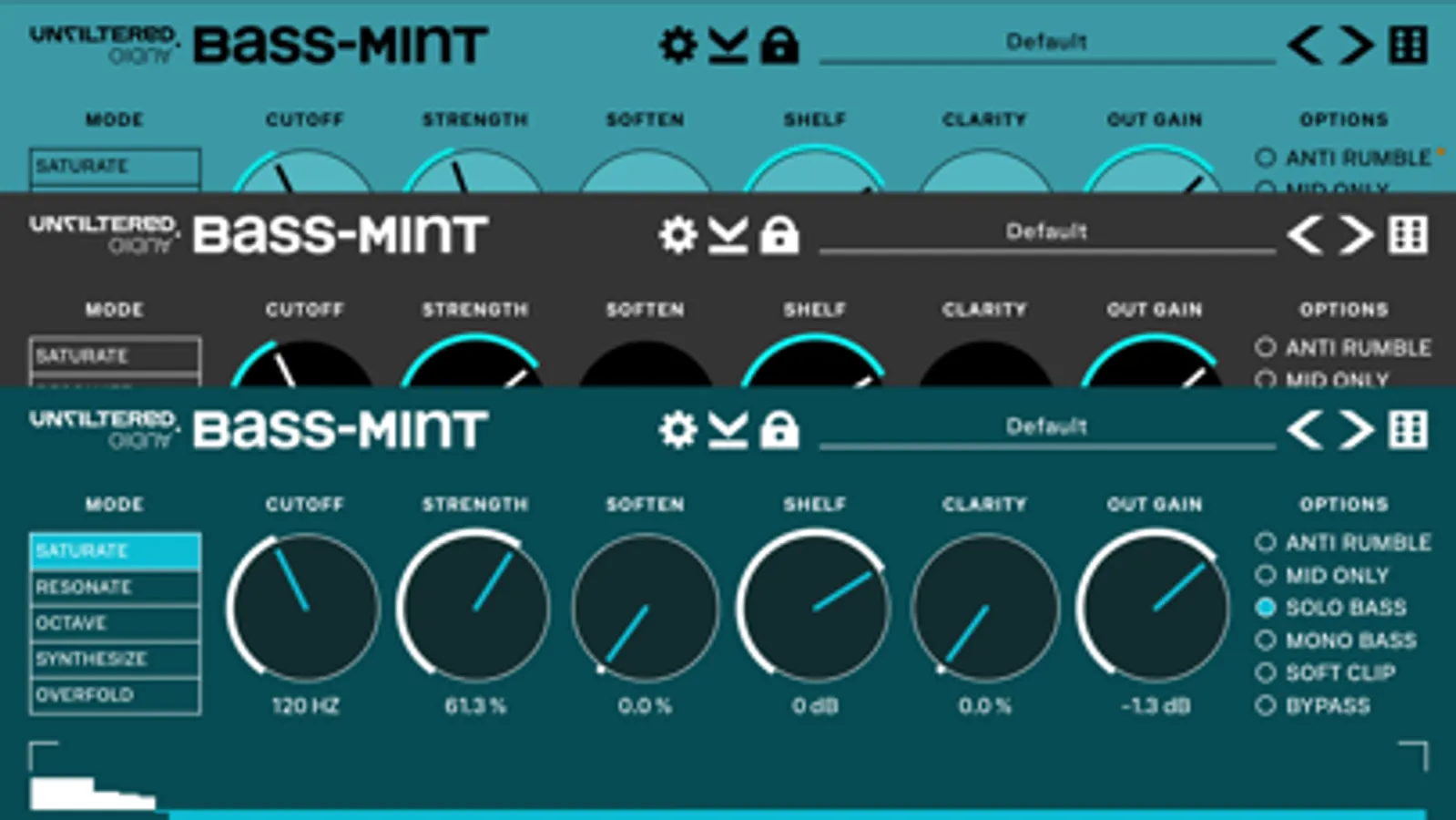Click the save/download arrow icon in the light teal panel

(x=728, y=45)
